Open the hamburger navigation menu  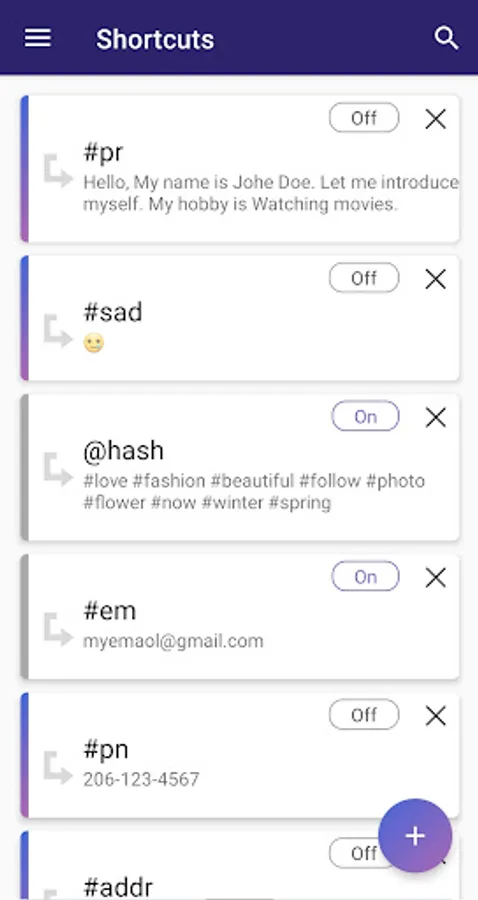38,38
